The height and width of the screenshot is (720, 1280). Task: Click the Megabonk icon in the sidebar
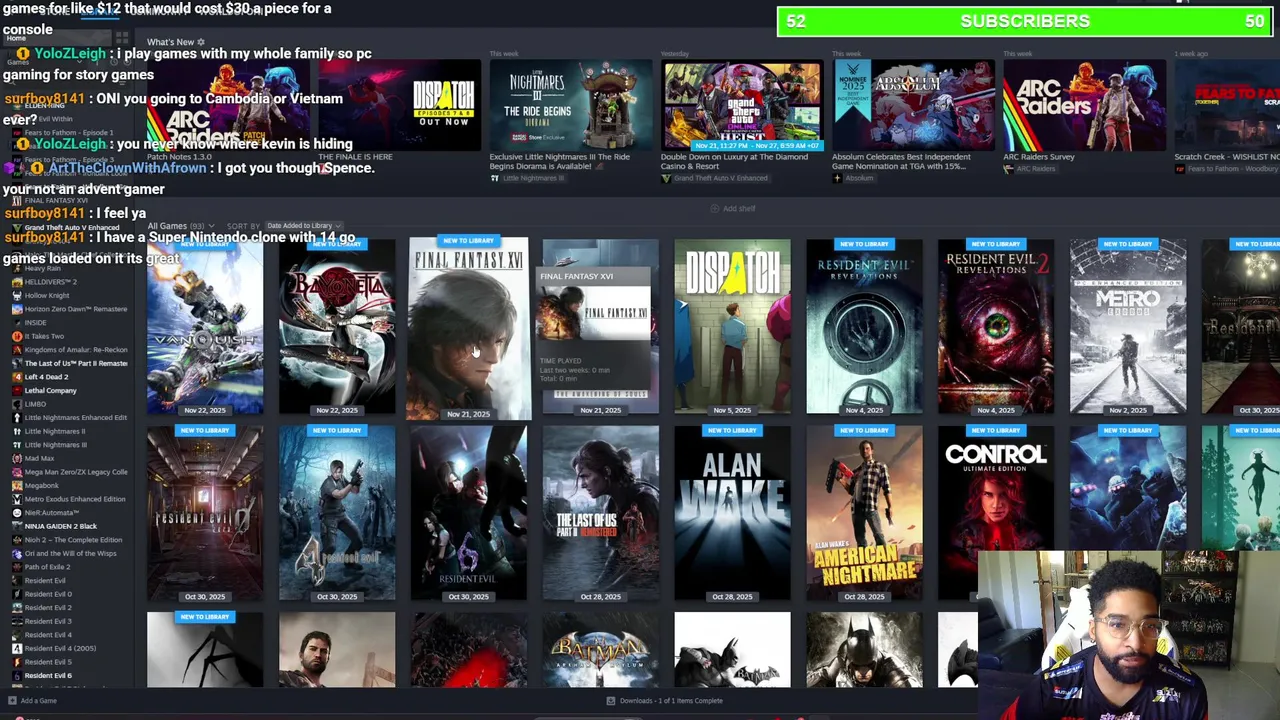[17, 485]
